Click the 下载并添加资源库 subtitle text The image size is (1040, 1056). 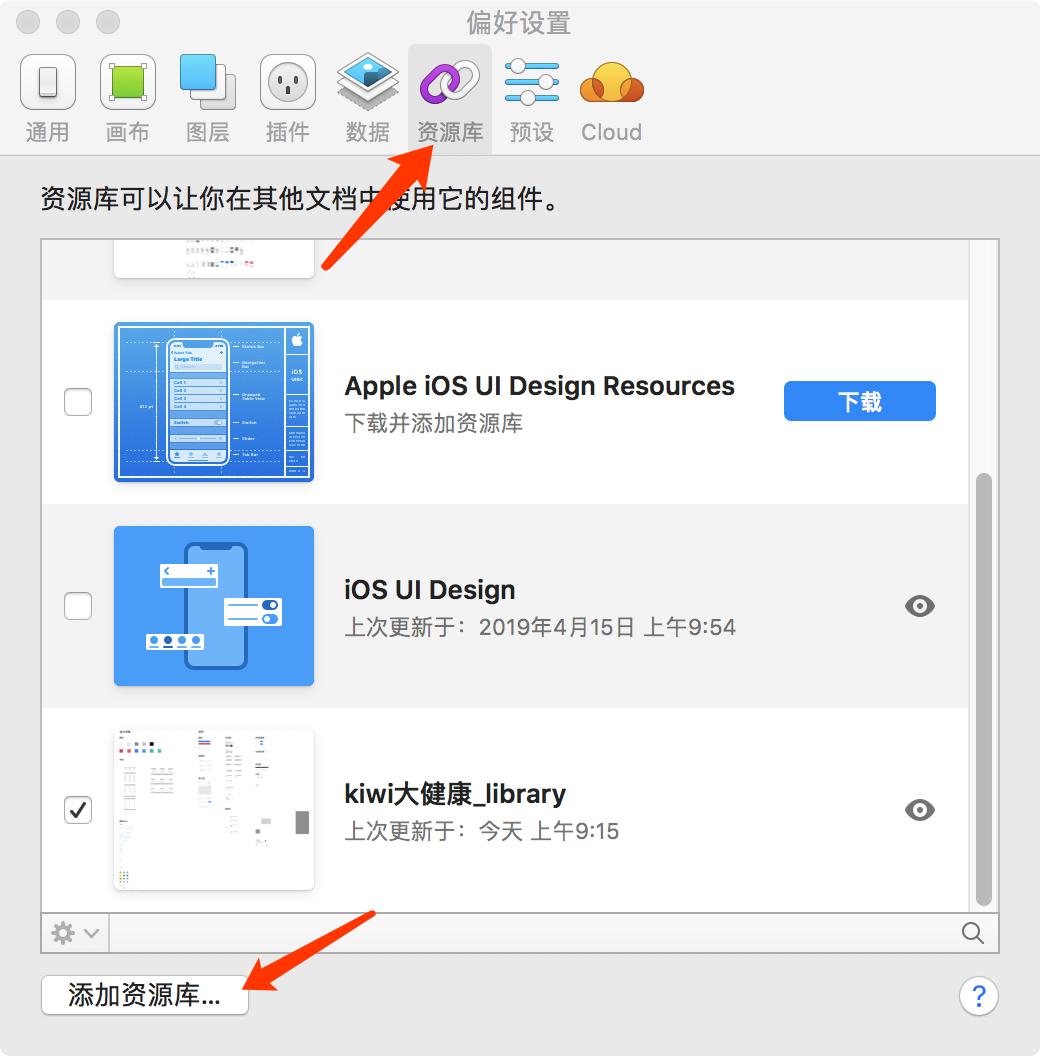click(434, 423)
